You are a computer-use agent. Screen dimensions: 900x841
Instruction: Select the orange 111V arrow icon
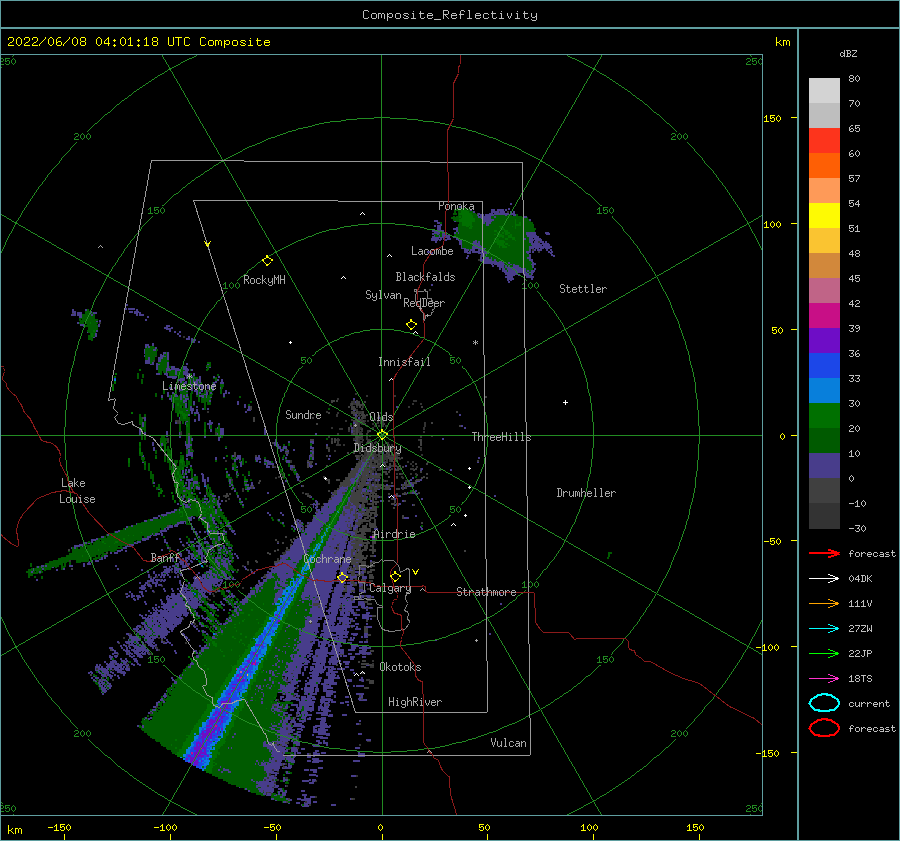coord(824,603)
